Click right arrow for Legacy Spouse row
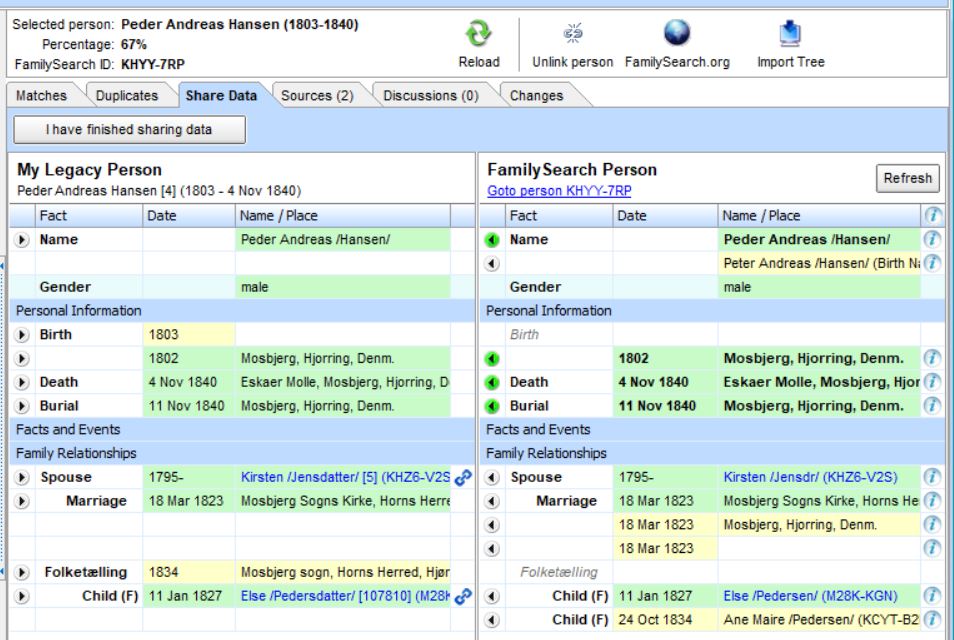954x640 pixels. (x=22, y=477)
